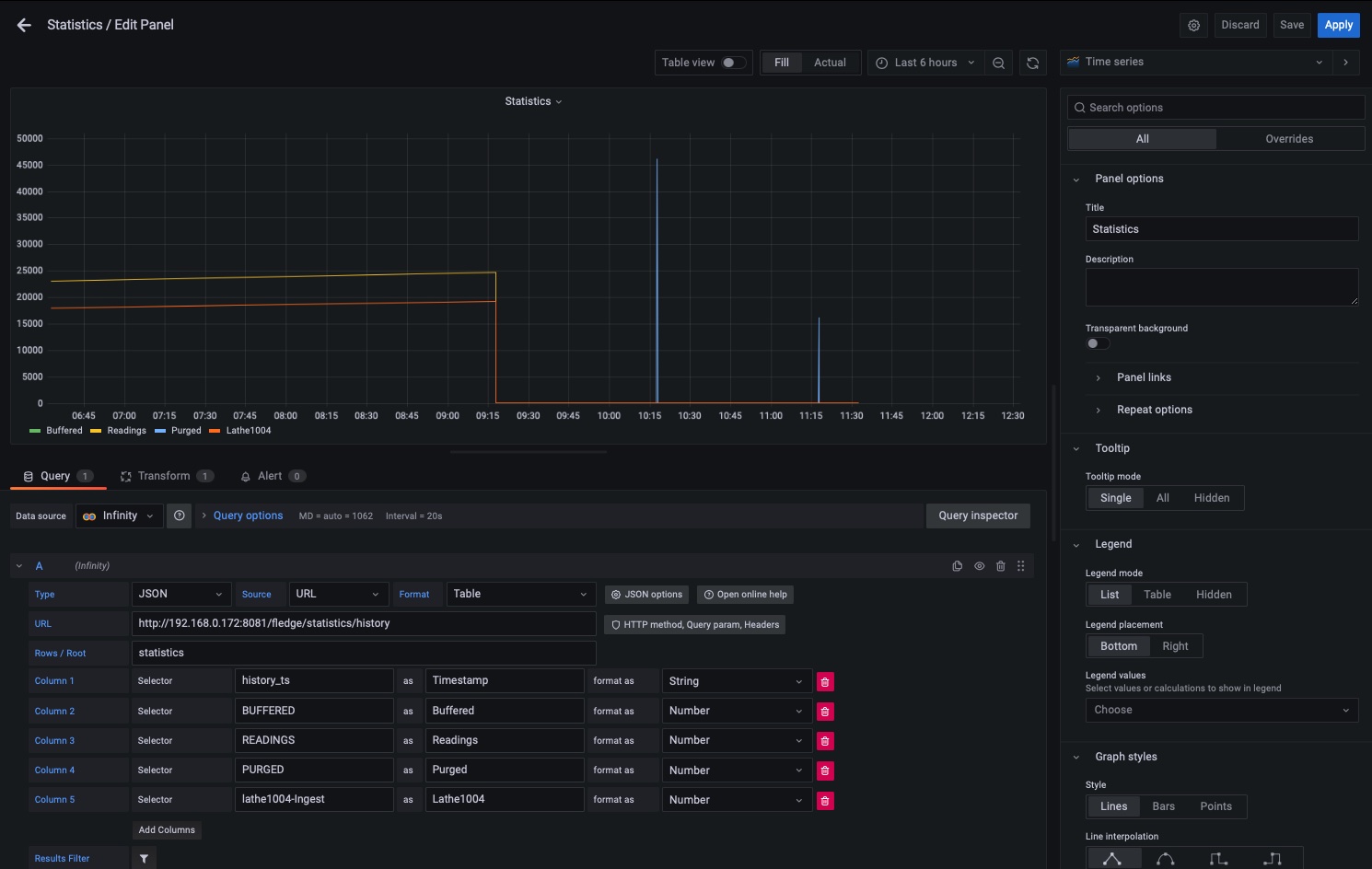1372x869 pixels.
Task: Delete query A with the trash icon
Action: click(1001, 565)
